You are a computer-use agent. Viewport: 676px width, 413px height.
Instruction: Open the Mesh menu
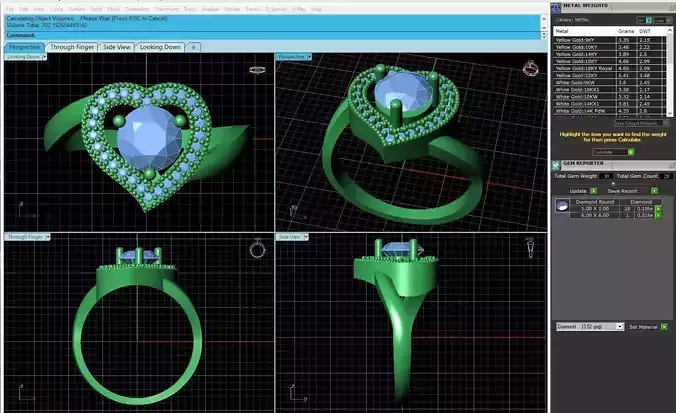[x=114, y=9]
